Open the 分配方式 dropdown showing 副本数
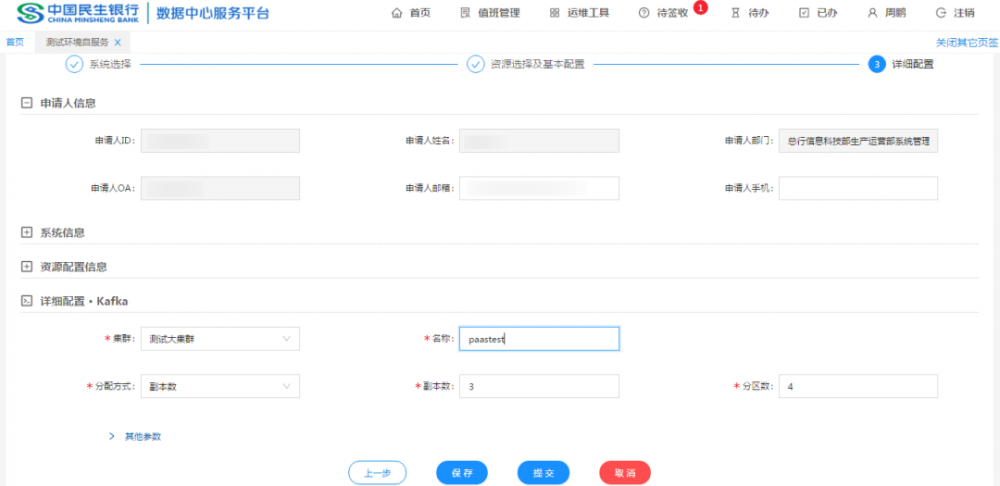This screenshot has height=486, width=1000. click(220, 386)
